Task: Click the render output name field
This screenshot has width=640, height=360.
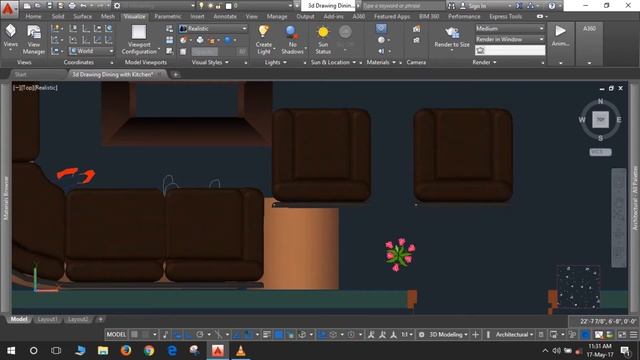Action: (x=510, y=50)
